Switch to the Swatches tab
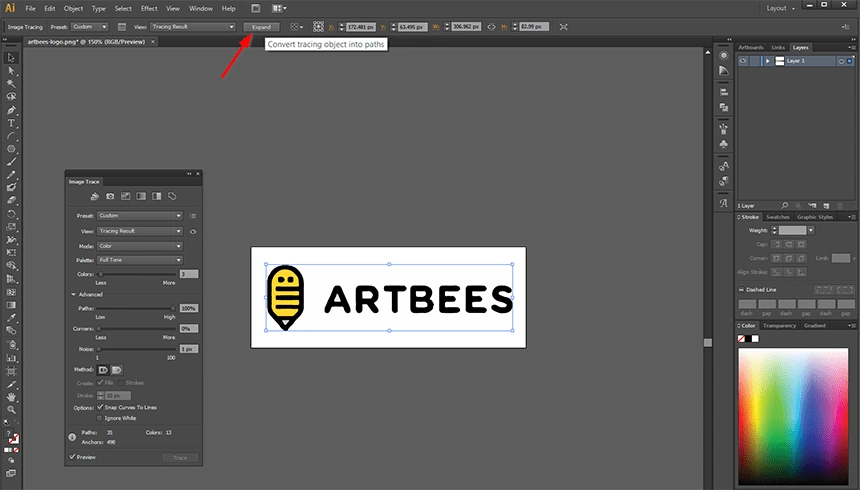Viewport: 860px width, 490px height. (x=780, y=217)
